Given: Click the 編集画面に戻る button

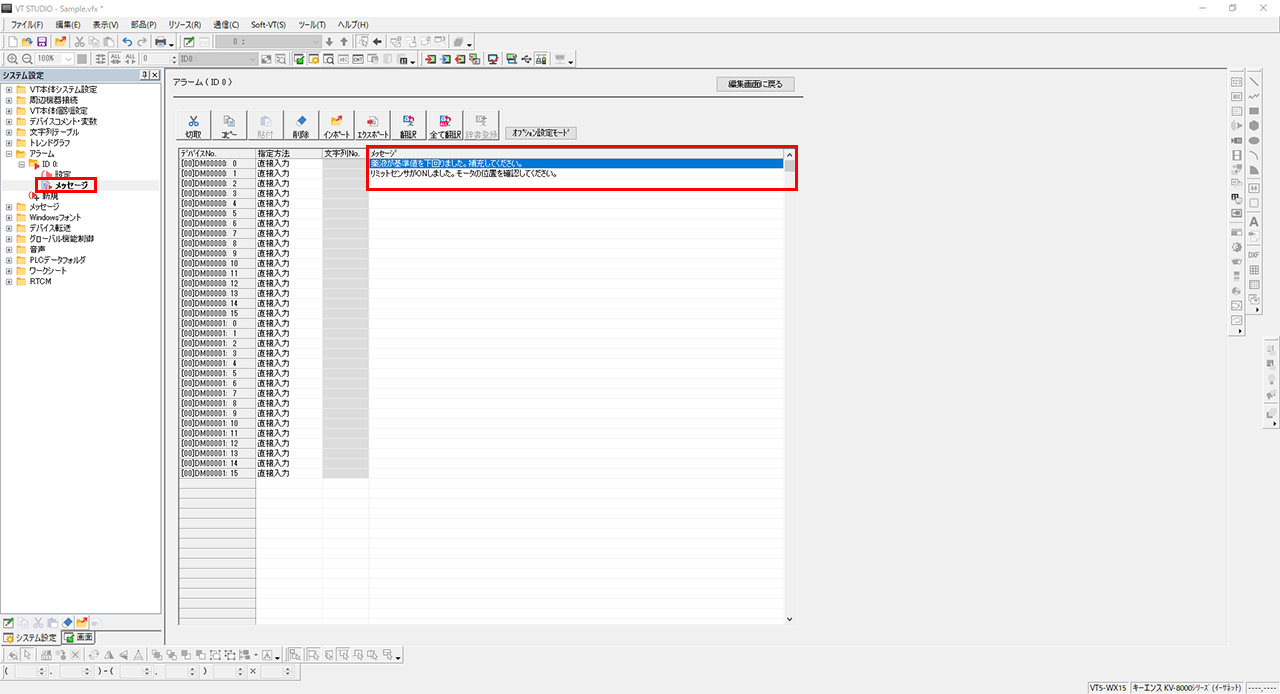Looking at the screenshot, I should pyautogui.click(x=755, y=84).
